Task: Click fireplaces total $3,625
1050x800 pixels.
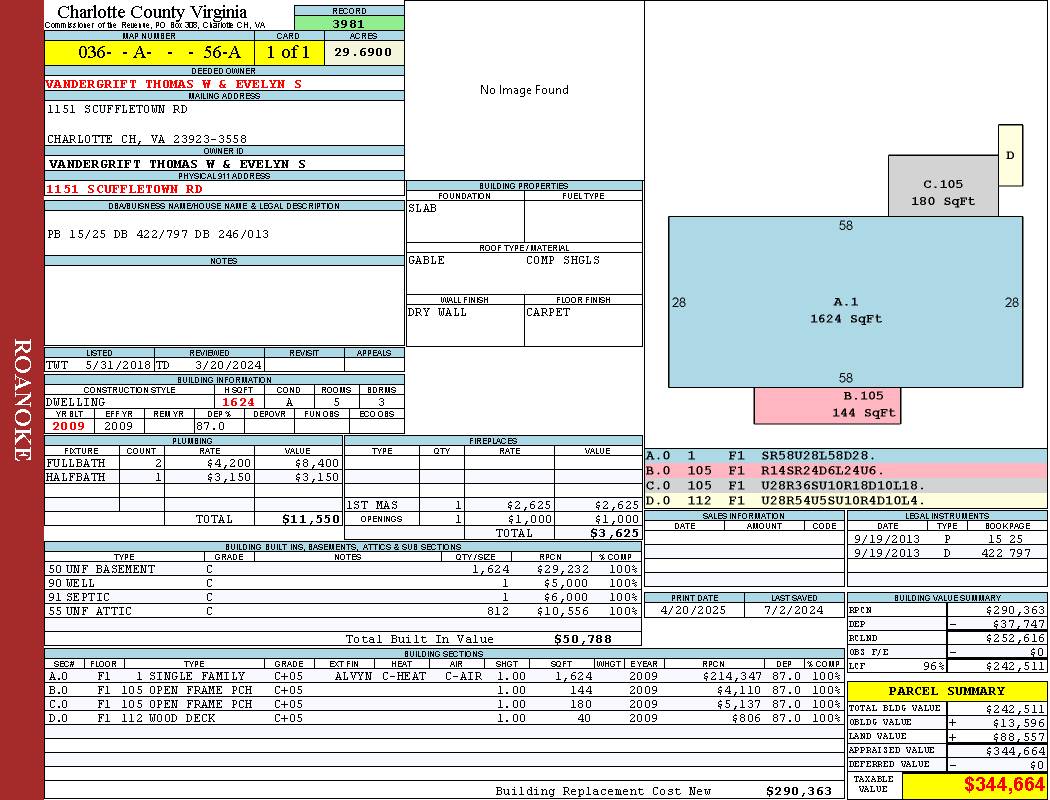Action: 614,534
